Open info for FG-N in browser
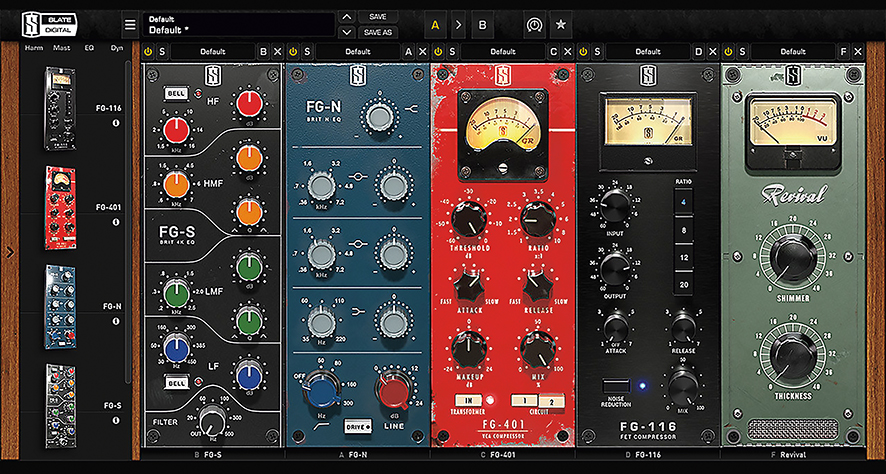 coord(116,321)
